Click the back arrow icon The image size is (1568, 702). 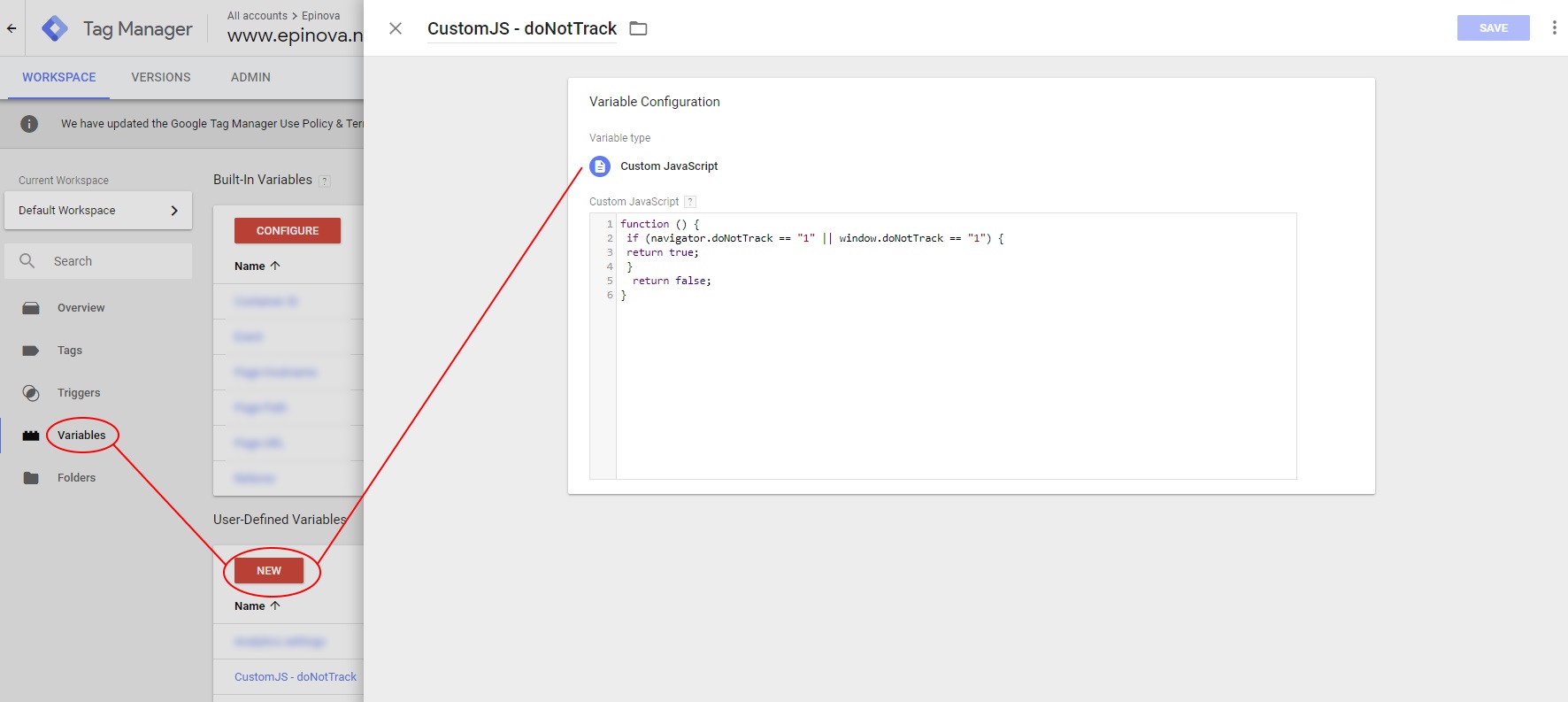12,28
